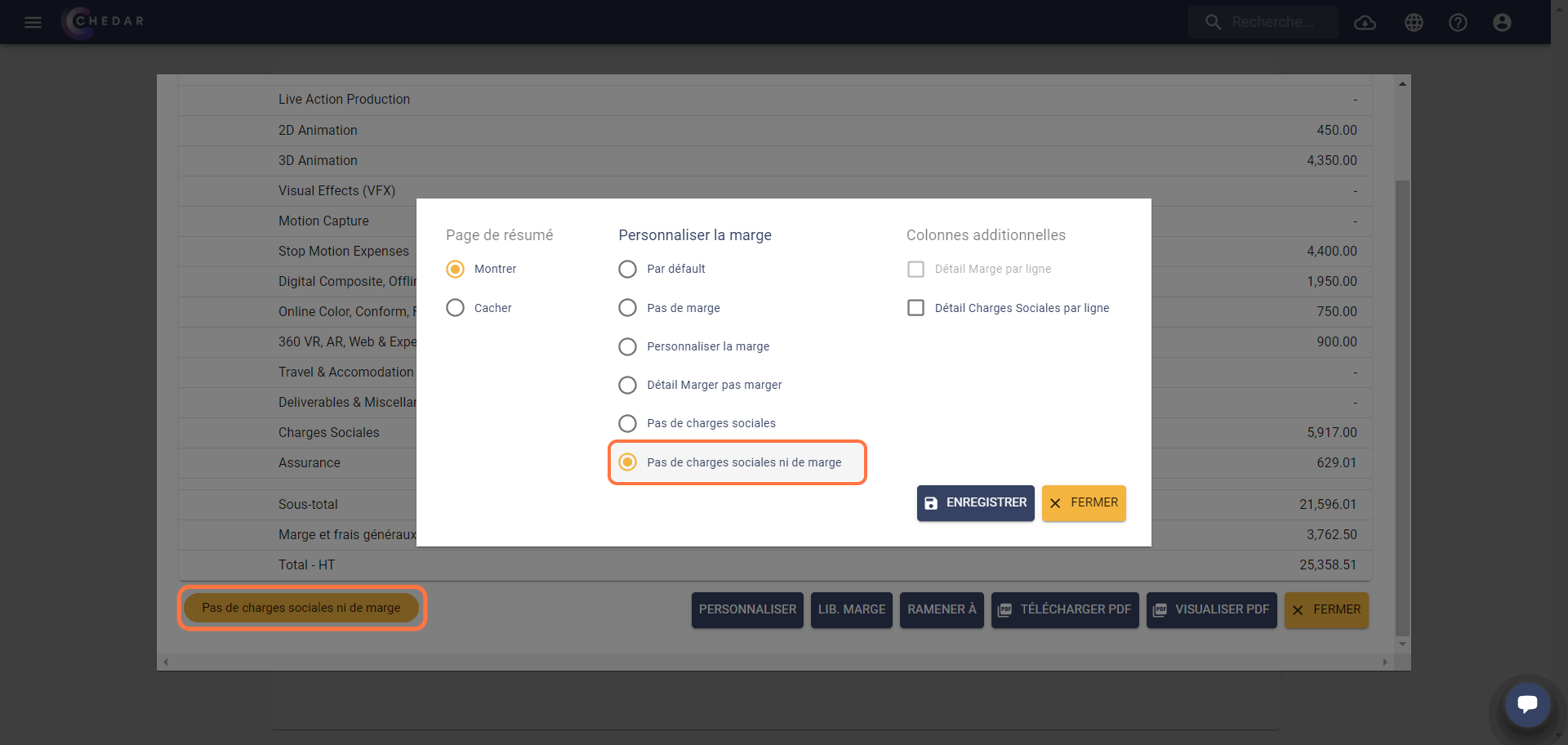Click VISUALISER PDF button
The width and height of the screenshot is (1568, 745).
(x=1212, y=610)
